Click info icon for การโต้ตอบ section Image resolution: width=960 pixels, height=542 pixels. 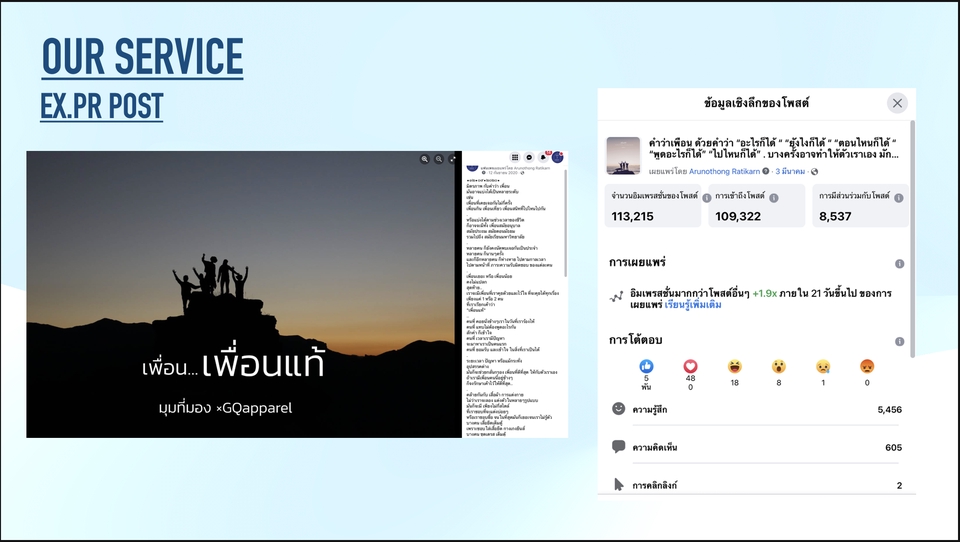(x=899, y=342)
